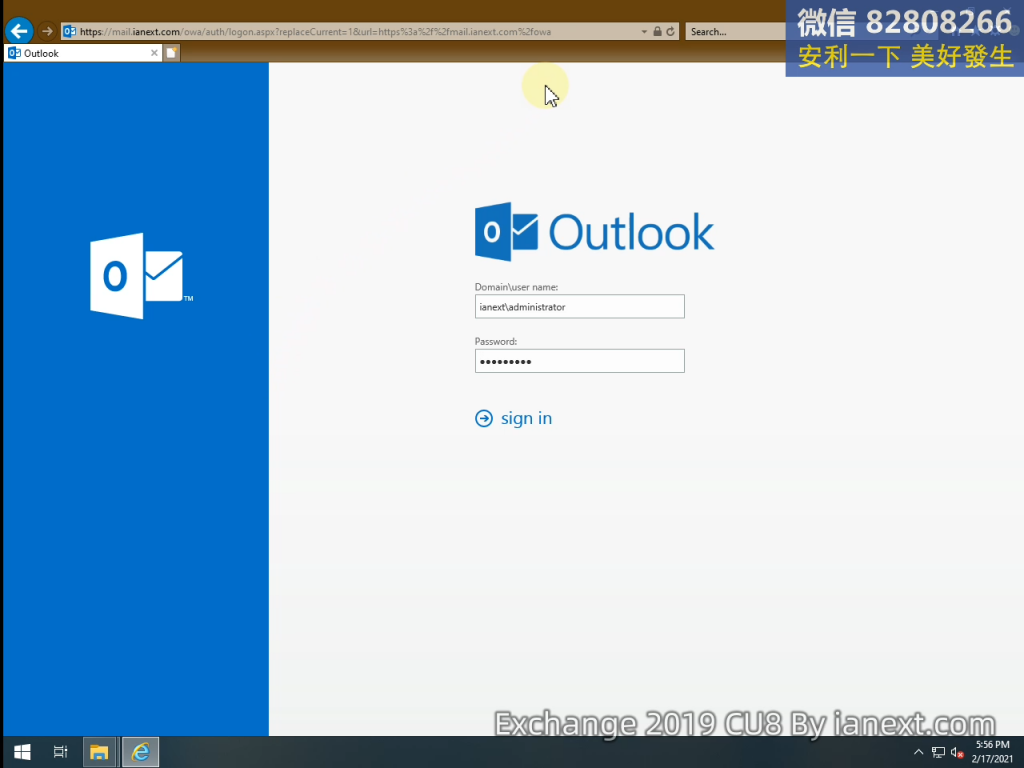
Task: Click into the Password field
Action: tap(579, 361)
